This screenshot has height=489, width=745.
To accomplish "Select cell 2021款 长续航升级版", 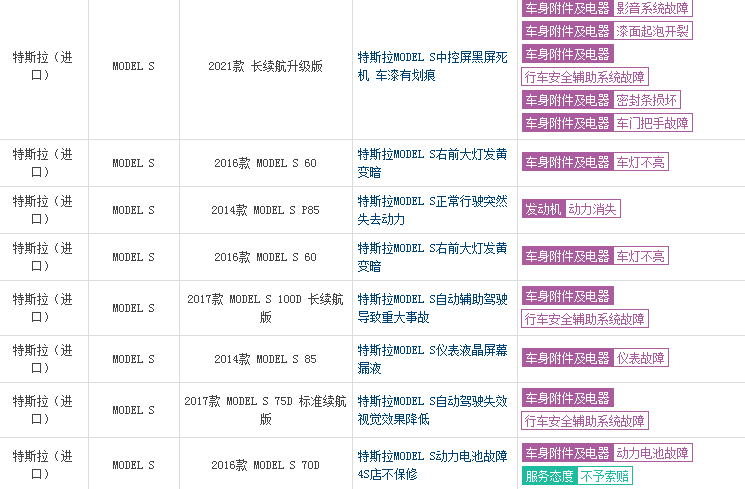I will pyautogui.click(x=266, y=67).
